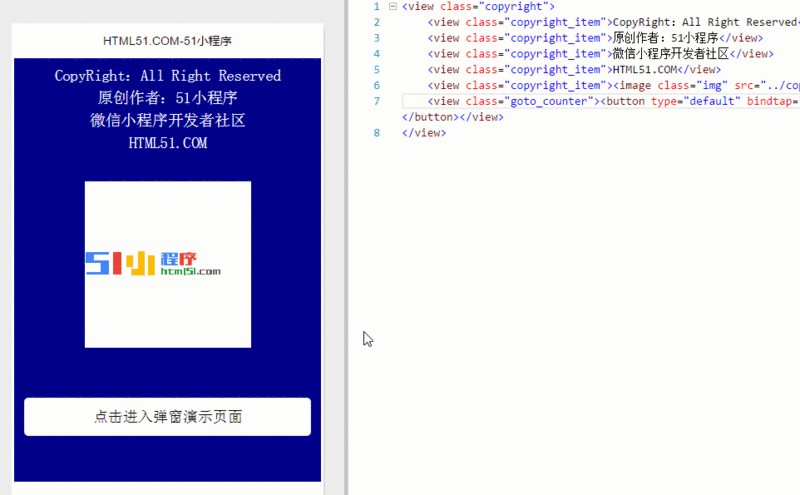The image size is (800, 495).
Task: Click line number 7 in editor
Action: tap(377, 102)
